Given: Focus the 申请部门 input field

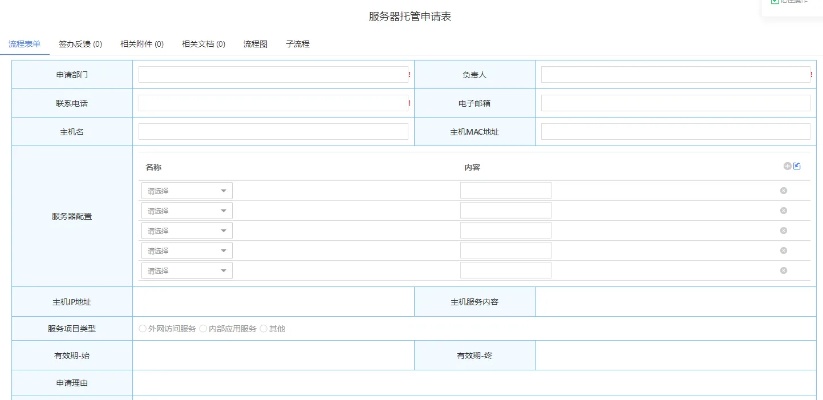Looking at the screenshot, I should tap(273, 75).
